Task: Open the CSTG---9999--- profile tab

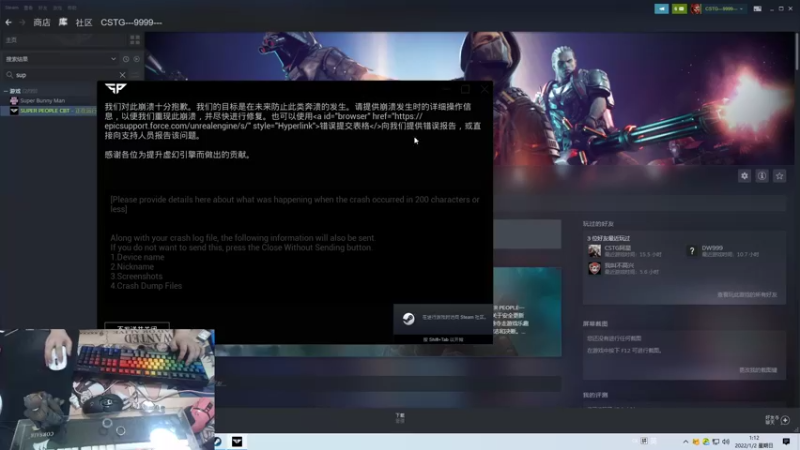Action: [131, 22]
